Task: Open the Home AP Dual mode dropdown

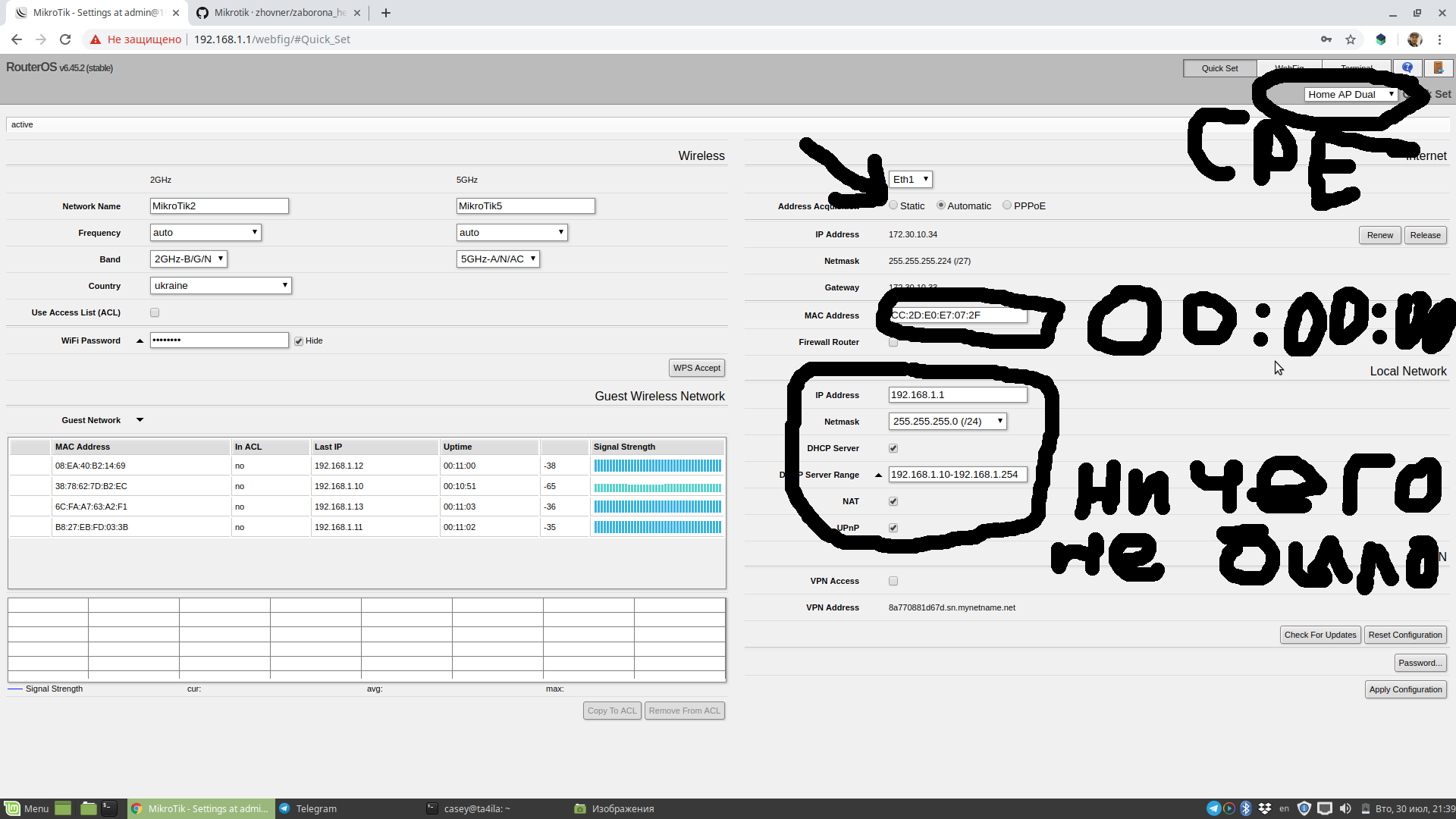Action: 1351,95
